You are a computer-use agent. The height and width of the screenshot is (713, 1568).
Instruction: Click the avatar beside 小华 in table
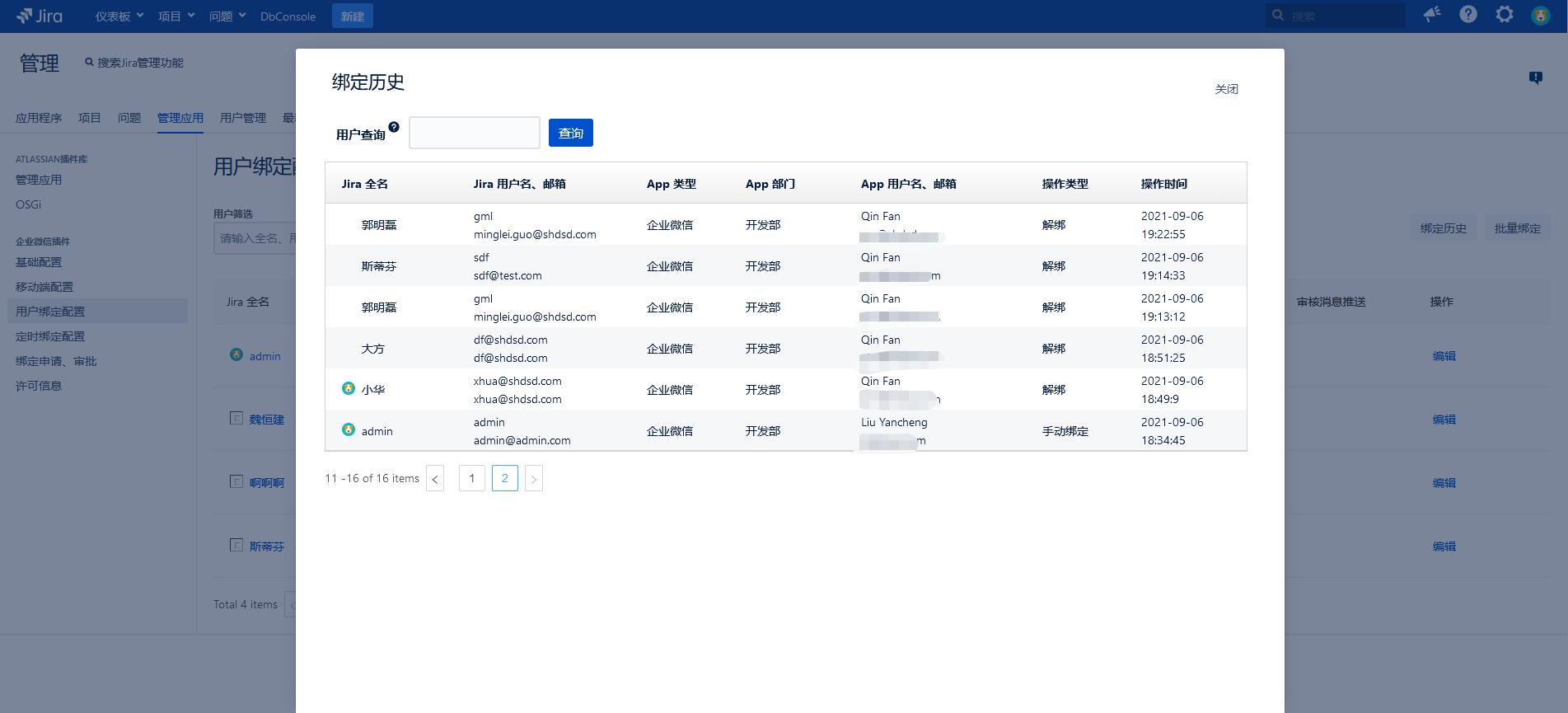(349, 388)
